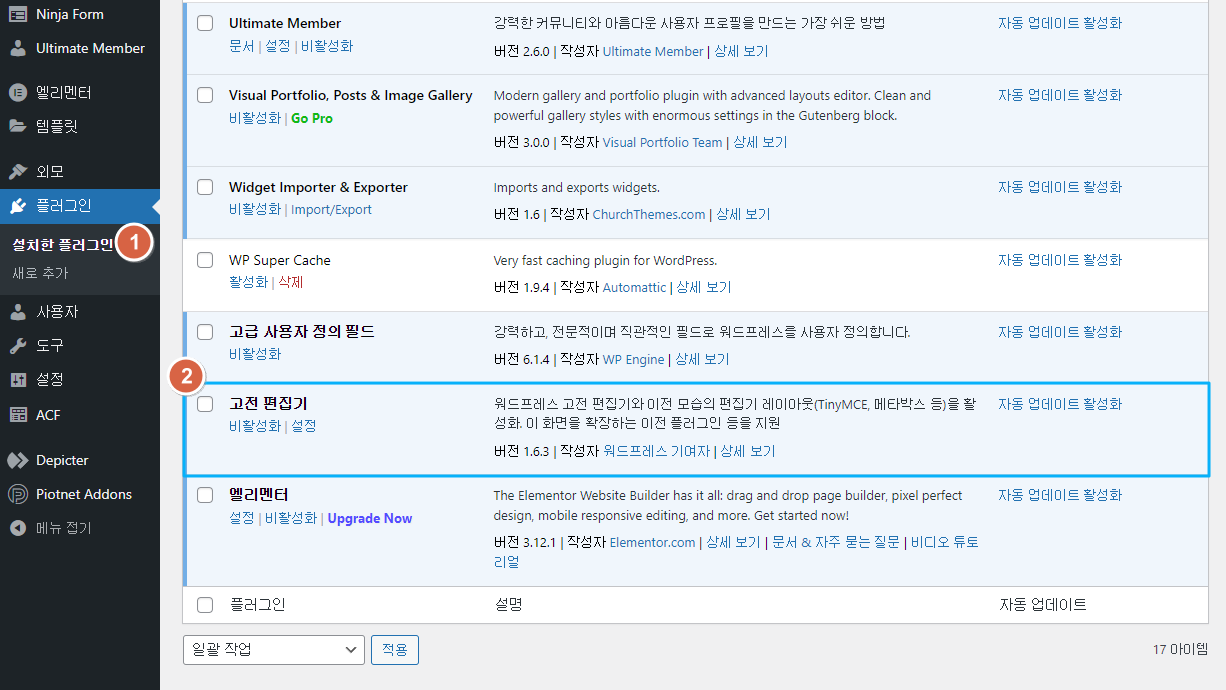Click Upgrade Now link for 엘리멘터
1226x690 pixels.
coord(370,518)
